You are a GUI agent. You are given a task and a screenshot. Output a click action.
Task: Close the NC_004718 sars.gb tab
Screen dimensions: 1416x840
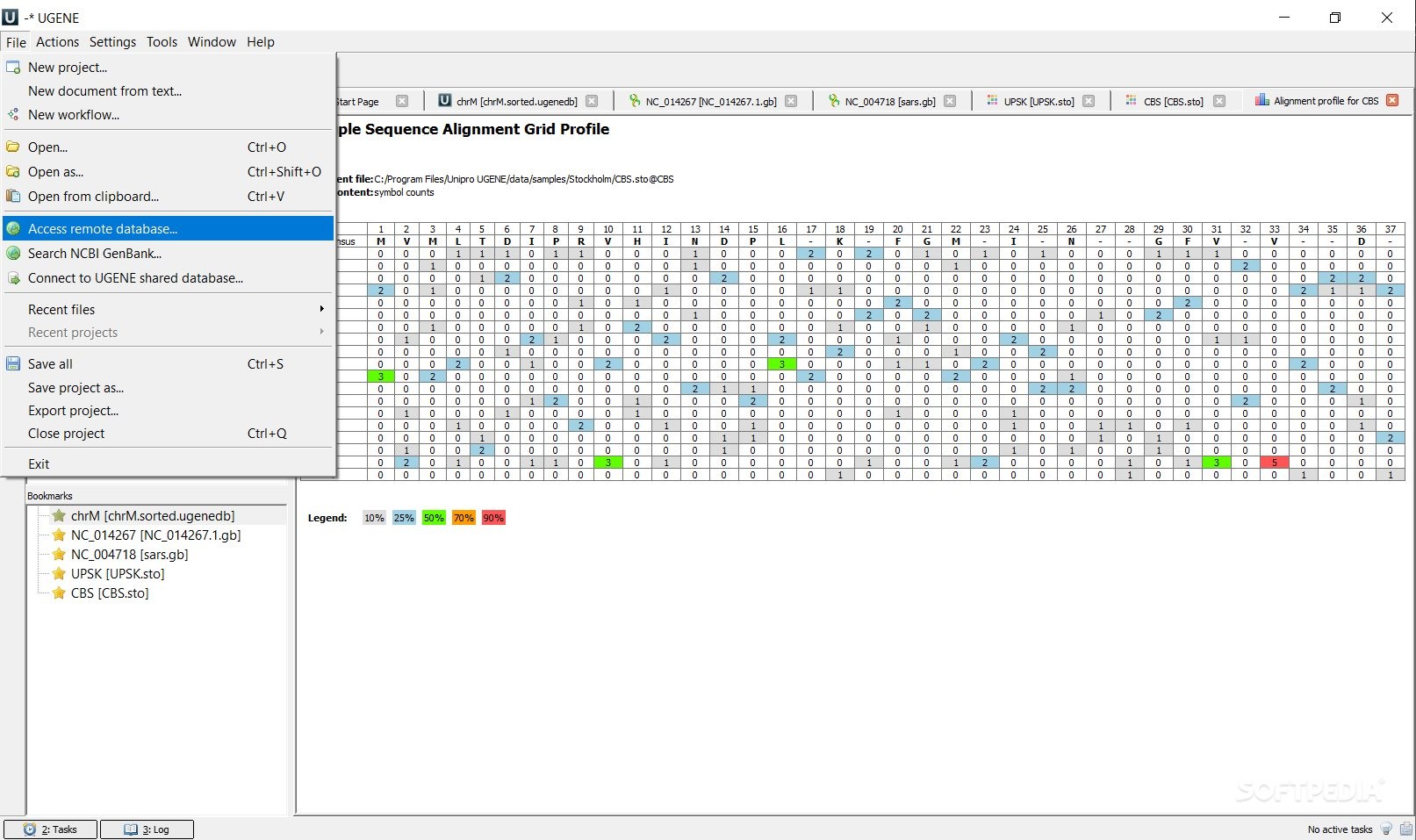pyautogui.click(x=950, y=101)
